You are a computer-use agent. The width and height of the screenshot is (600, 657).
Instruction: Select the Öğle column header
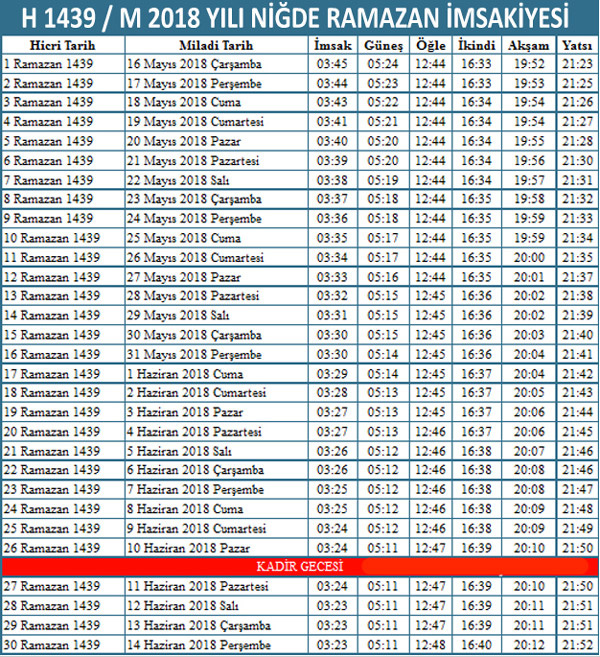tap(430, 46)
